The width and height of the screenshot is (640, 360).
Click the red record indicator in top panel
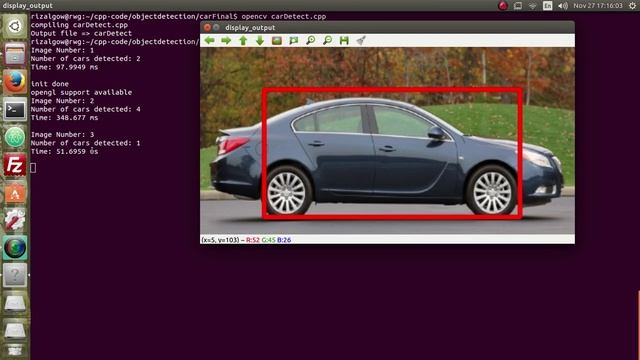pyautogui.click(x=503, y=5)
